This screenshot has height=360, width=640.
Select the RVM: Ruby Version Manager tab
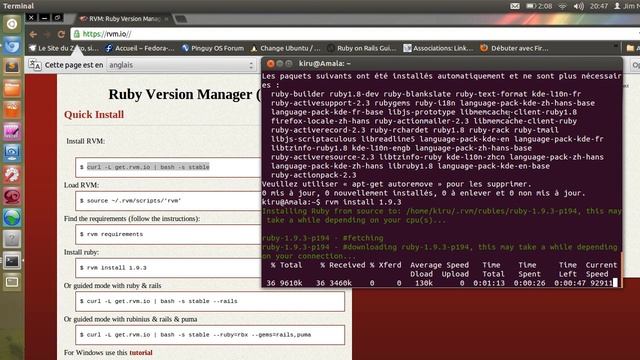tap(123, 19)
